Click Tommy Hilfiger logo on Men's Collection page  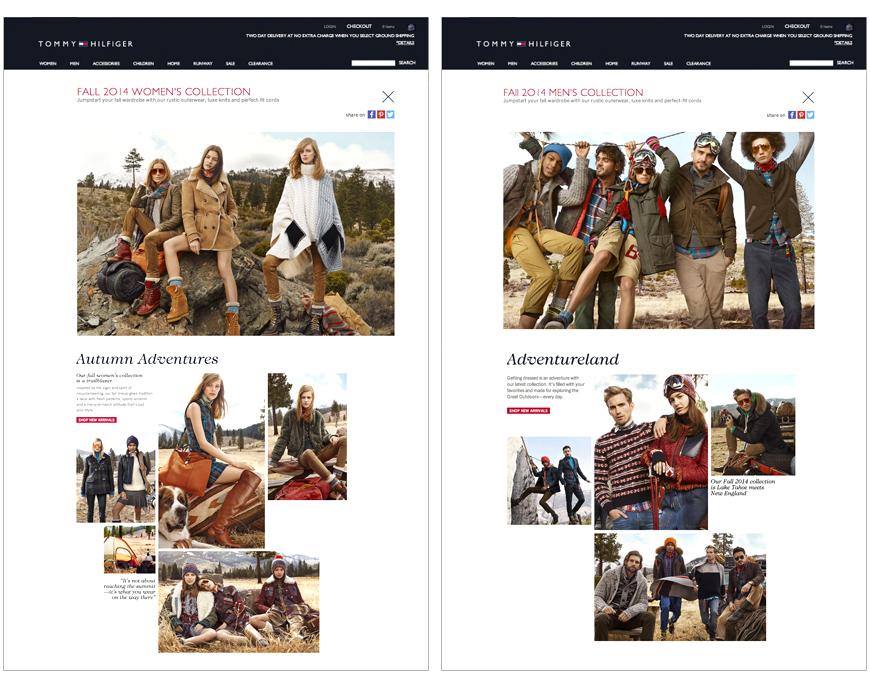523,43
